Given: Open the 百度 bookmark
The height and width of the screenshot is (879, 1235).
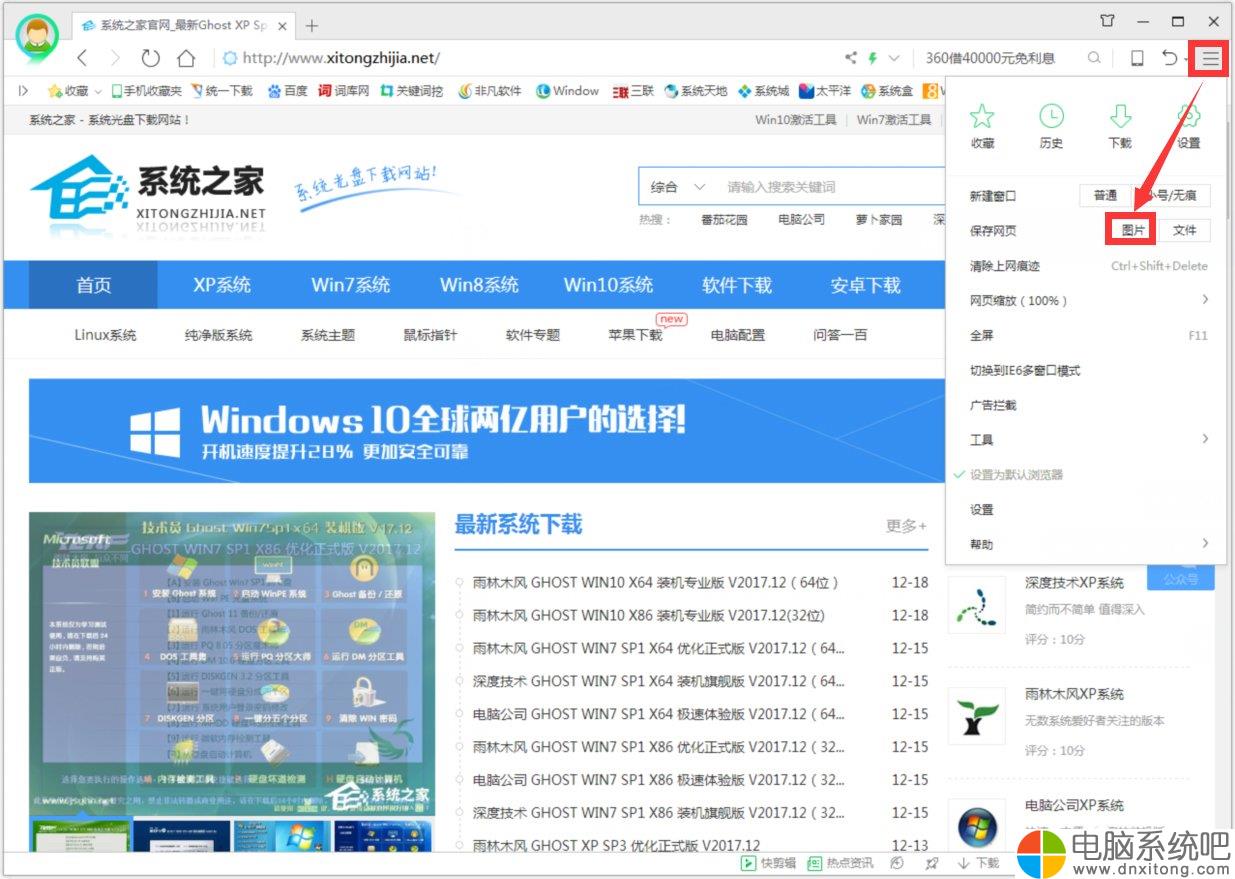Looking at the screenshot, I should click(287, 91).
